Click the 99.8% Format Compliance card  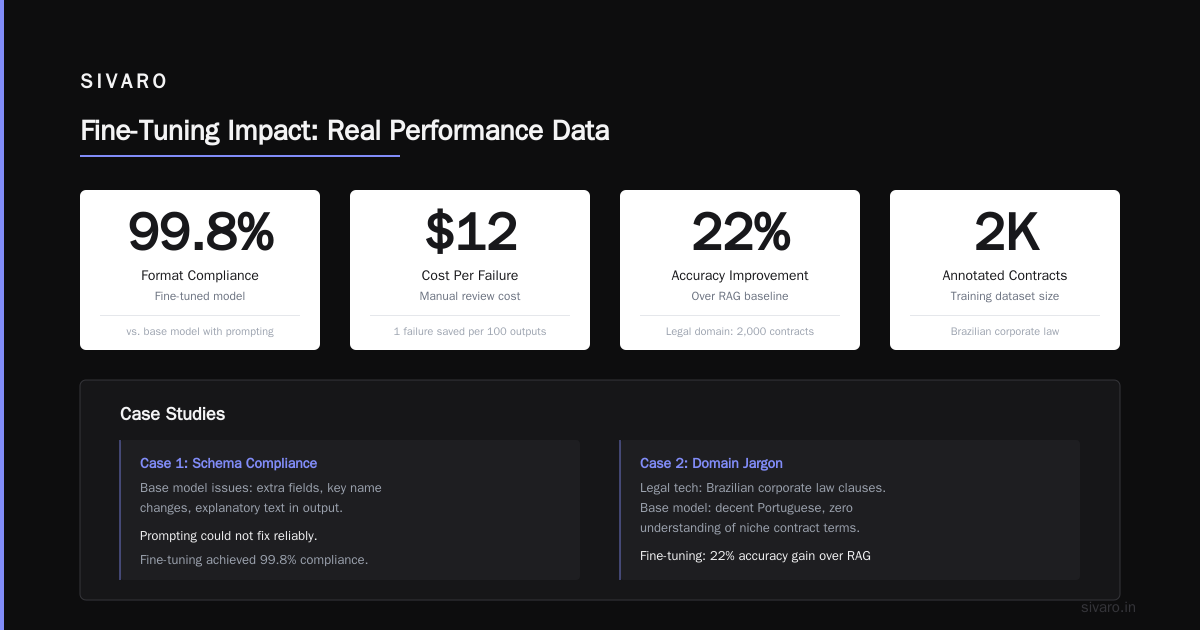click(x=200, y=270)
